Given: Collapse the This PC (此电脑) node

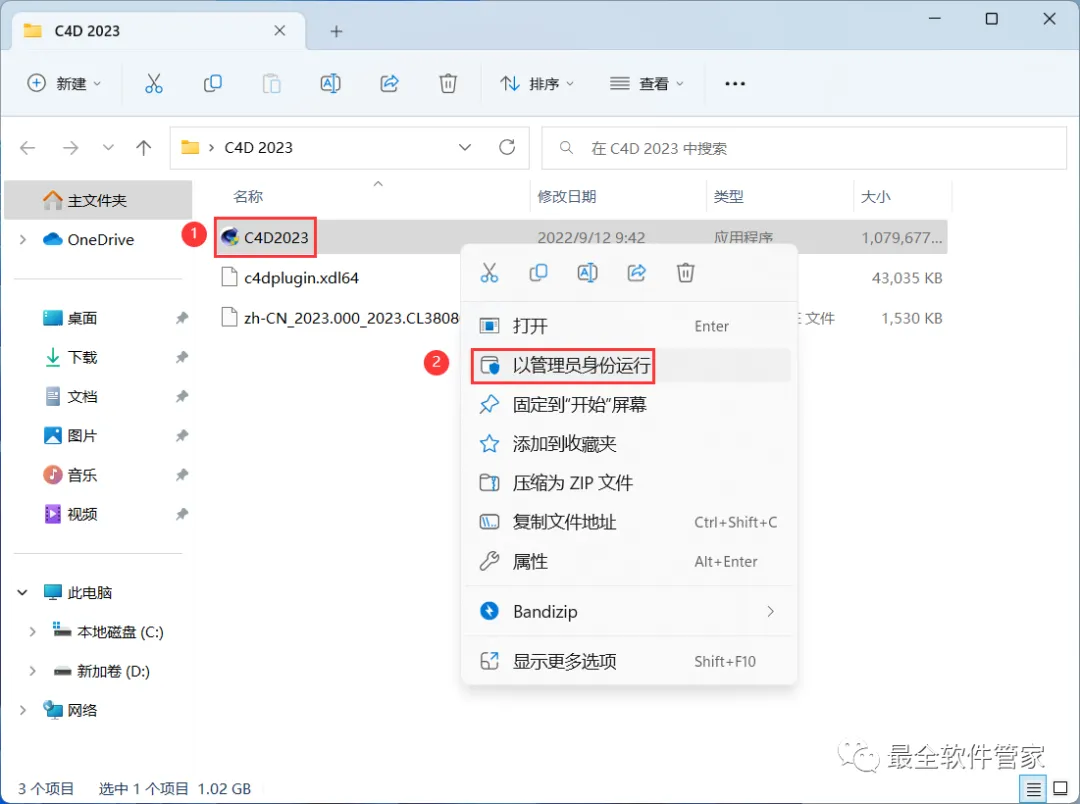Looking at the screenshot, I should (x=23, y=592).
